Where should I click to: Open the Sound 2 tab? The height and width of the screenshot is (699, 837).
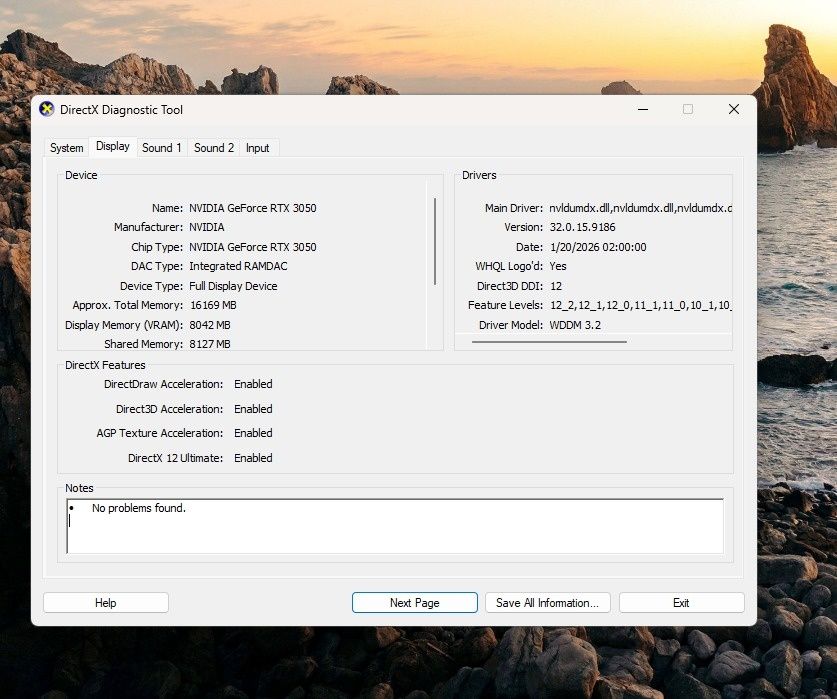[214, 148]
